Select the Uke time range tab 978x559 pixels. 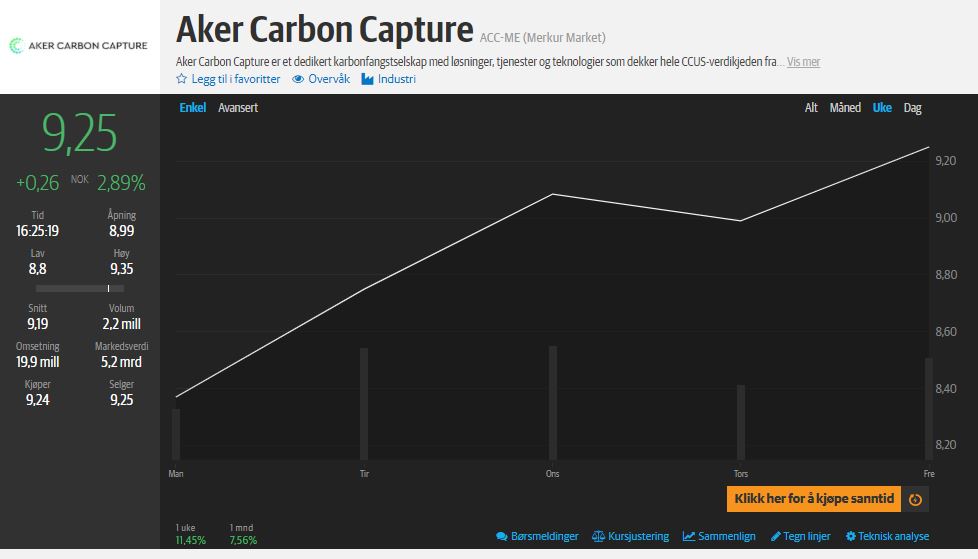[x=882, y=108]
